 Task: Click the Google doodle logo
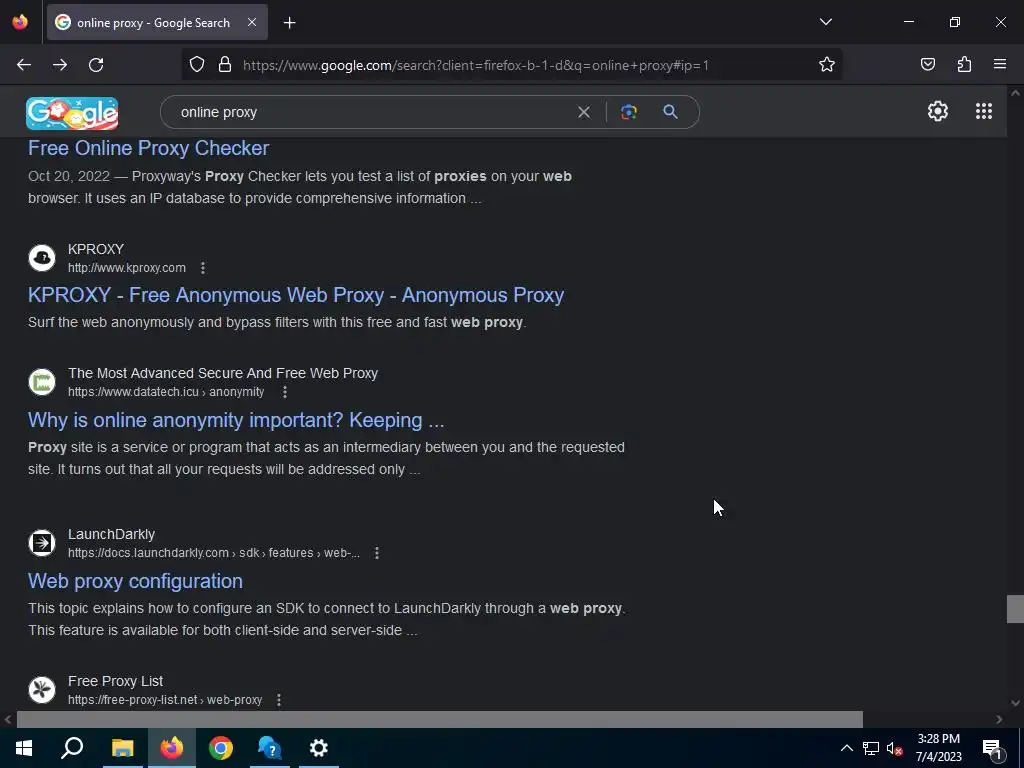pos(72,113)
